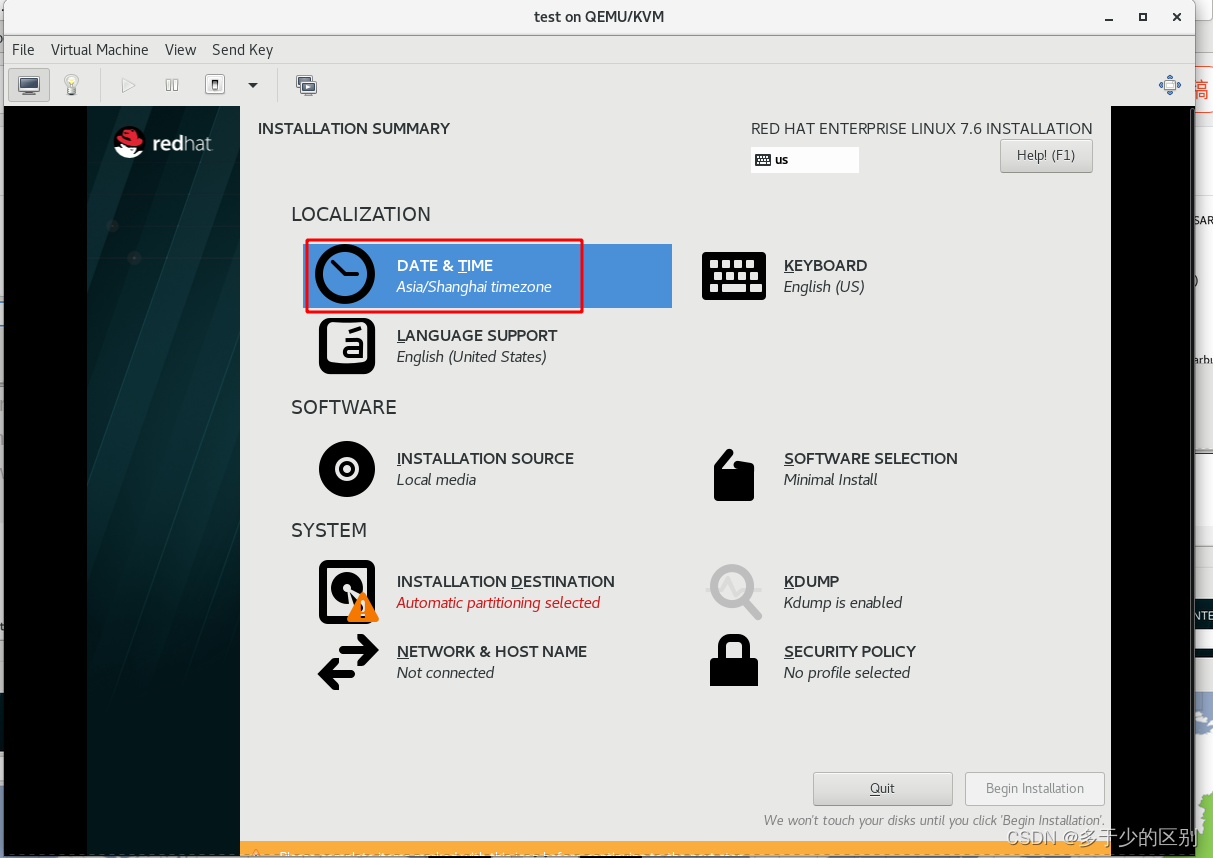Expand the shutdown options dropdown arrow
Image resolution: width=1213 pixels, height=858 pixels.
(x=253, y=86)
